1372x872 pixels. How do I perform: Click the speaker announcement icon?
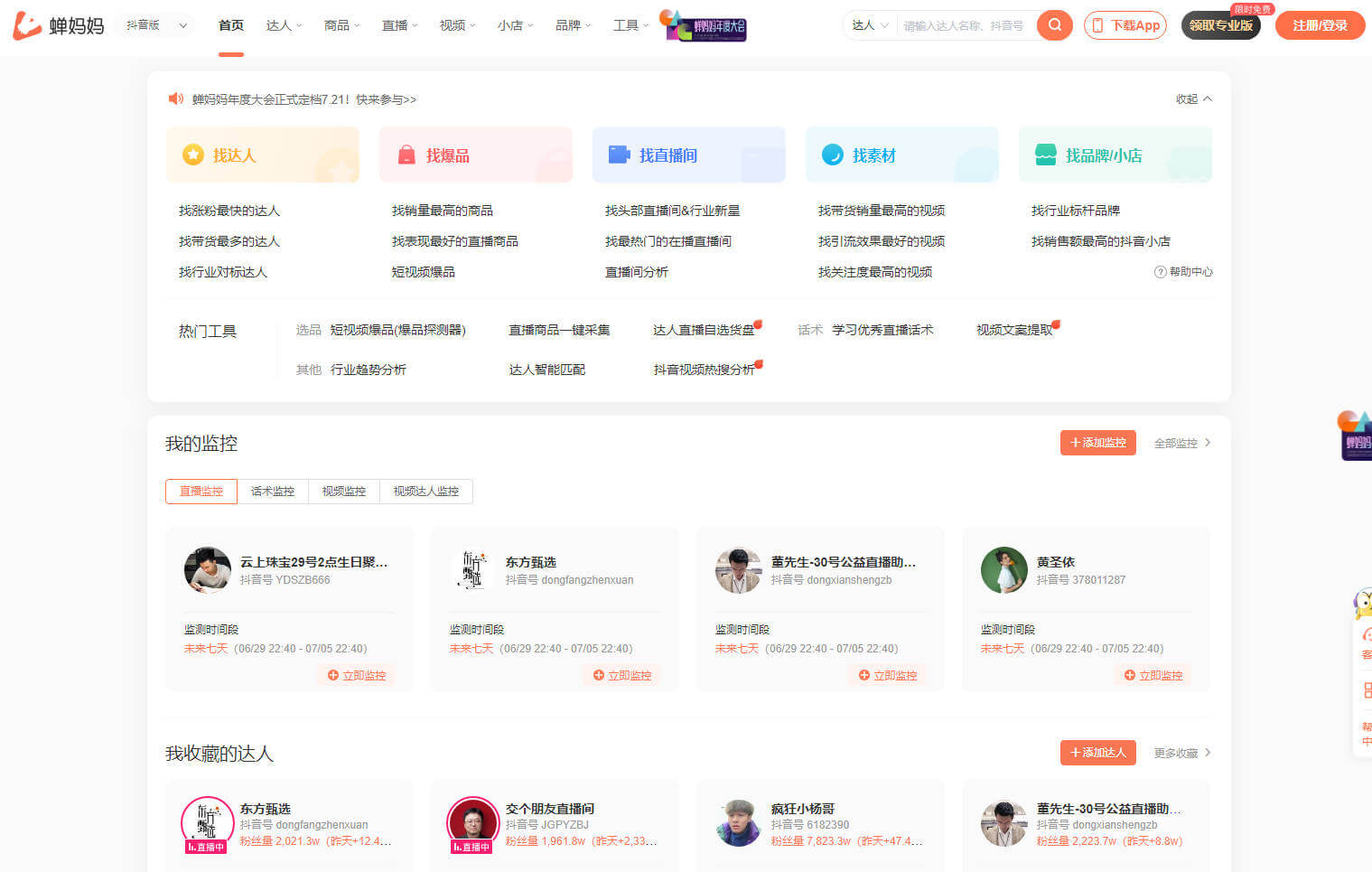[x=175, y=98]
